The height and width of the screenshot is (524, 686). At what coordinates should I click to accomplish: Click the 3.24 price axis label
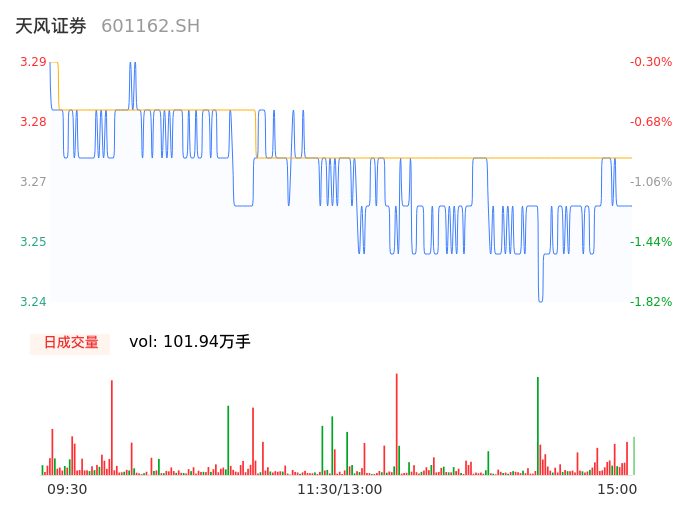click(33, 301)
